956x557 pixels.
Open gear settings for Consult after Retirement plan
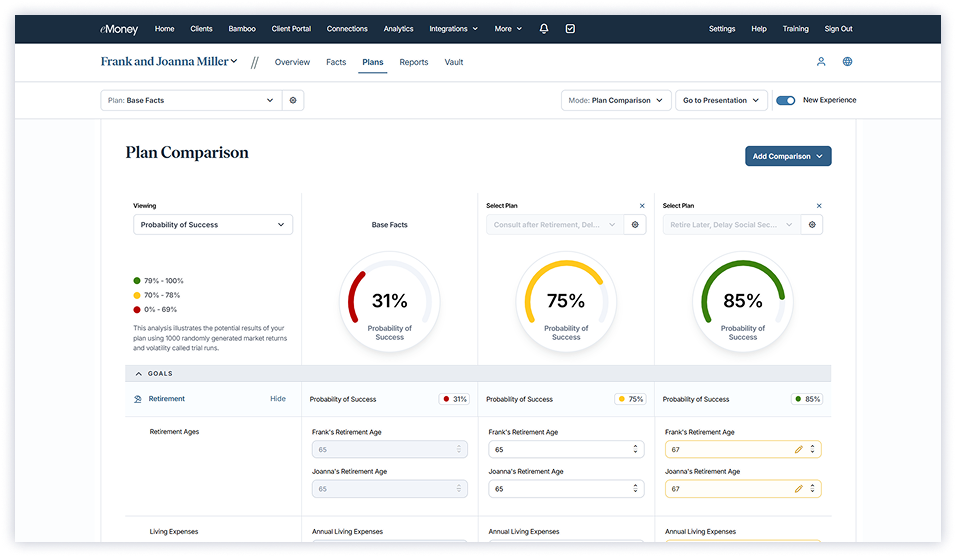pos(636,225)
